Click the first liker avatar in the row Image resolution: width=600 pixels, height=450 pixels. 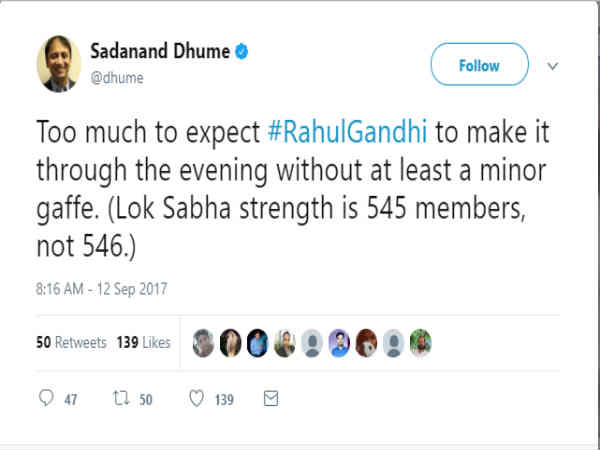tap(203, 342)
